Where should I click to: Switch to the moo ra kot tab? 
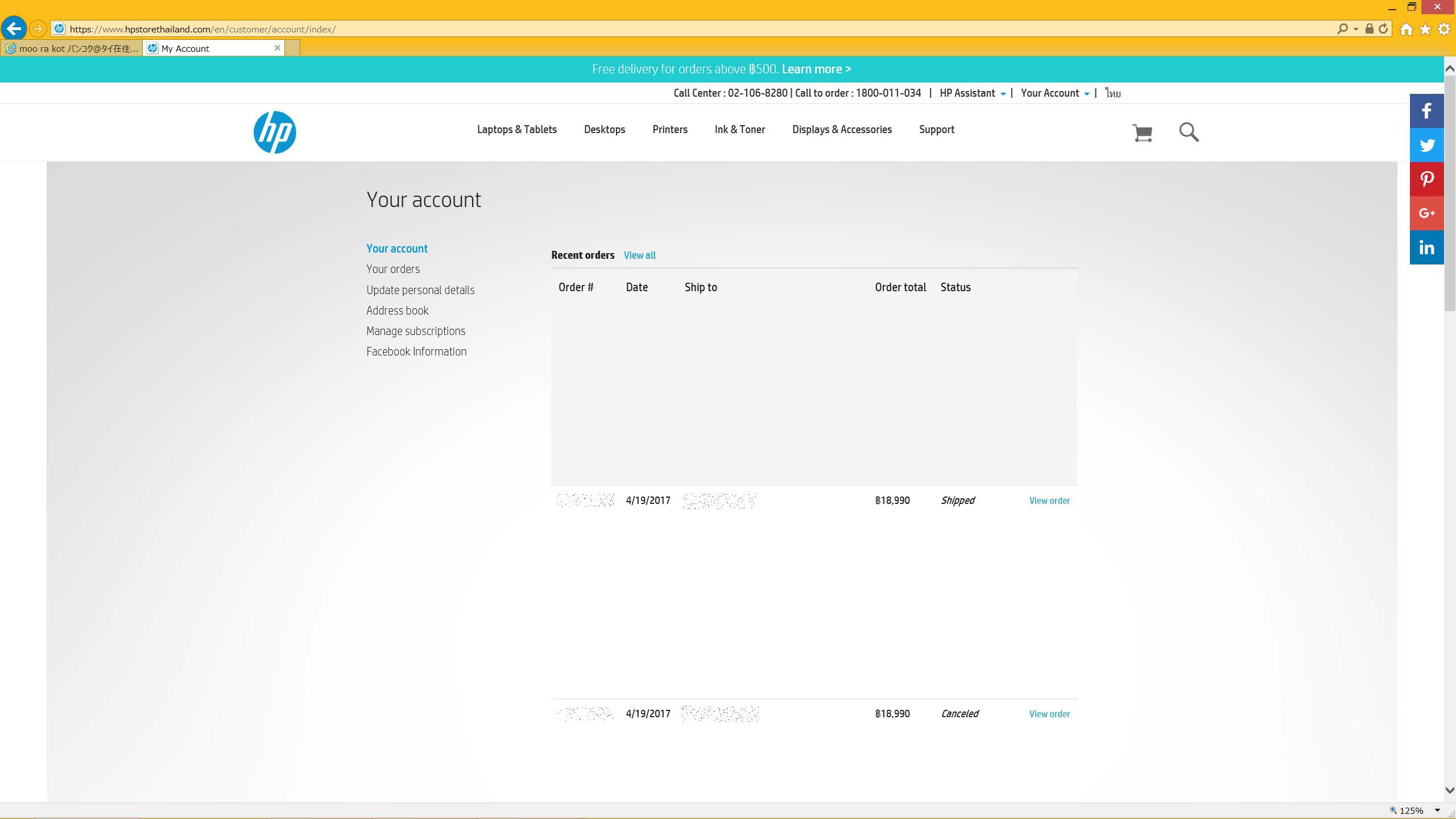pyautogui.click(x=72, y=48)
